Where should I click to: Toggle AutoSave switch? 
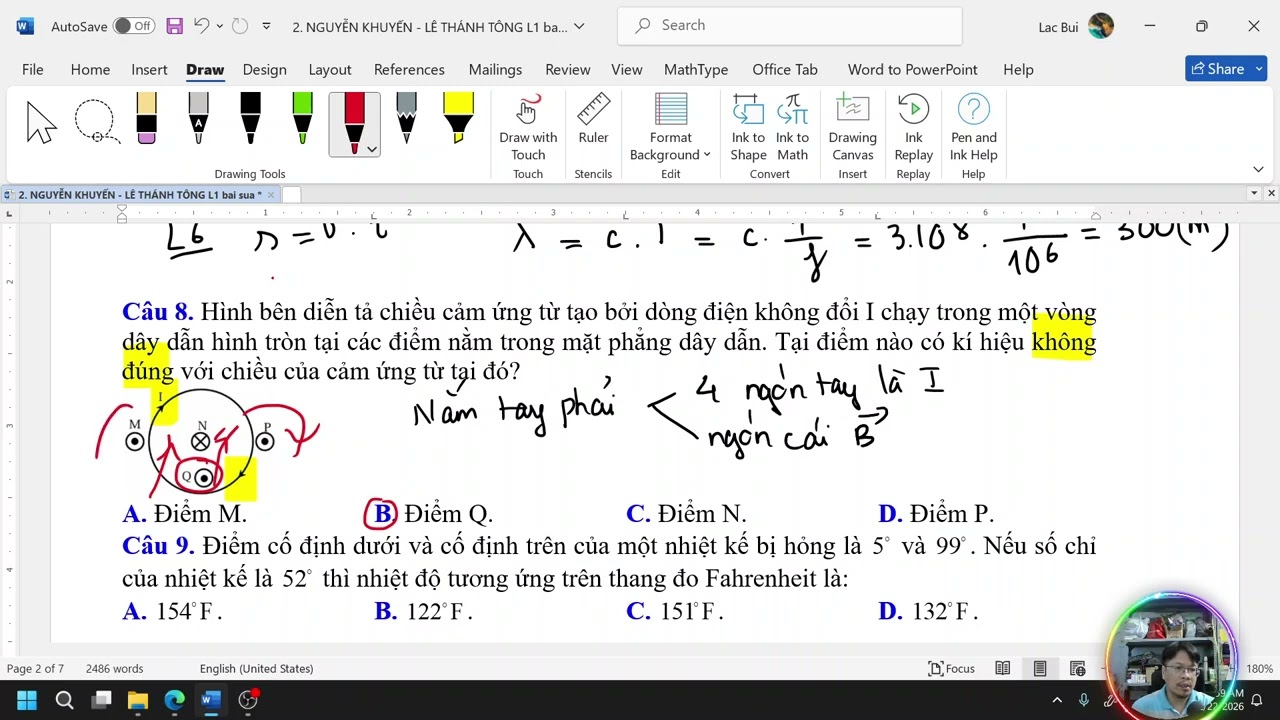133,26
